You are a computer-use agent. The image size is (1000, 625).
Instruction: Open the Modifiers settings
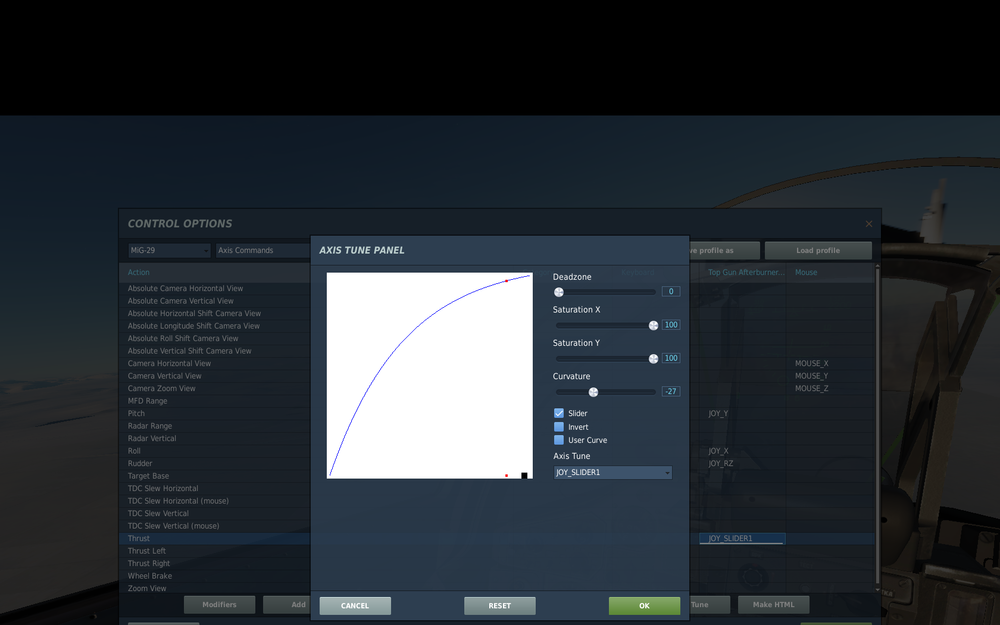(x=219, y=604)
